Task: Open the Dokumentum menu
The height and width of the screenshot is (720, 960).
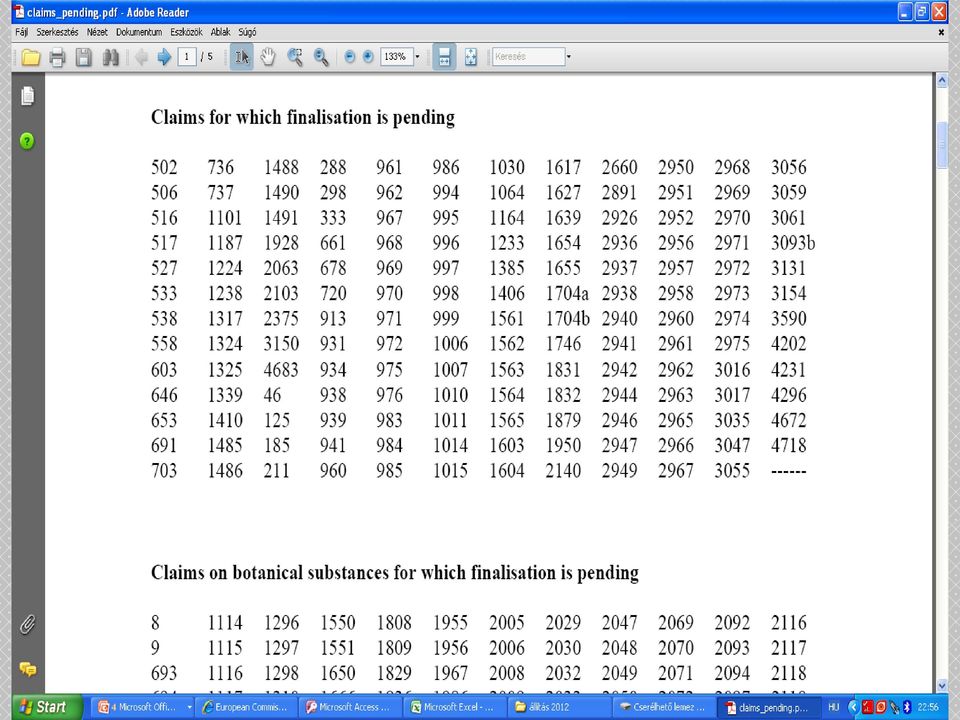Action: pyautogui.click(x=139, y=32)
